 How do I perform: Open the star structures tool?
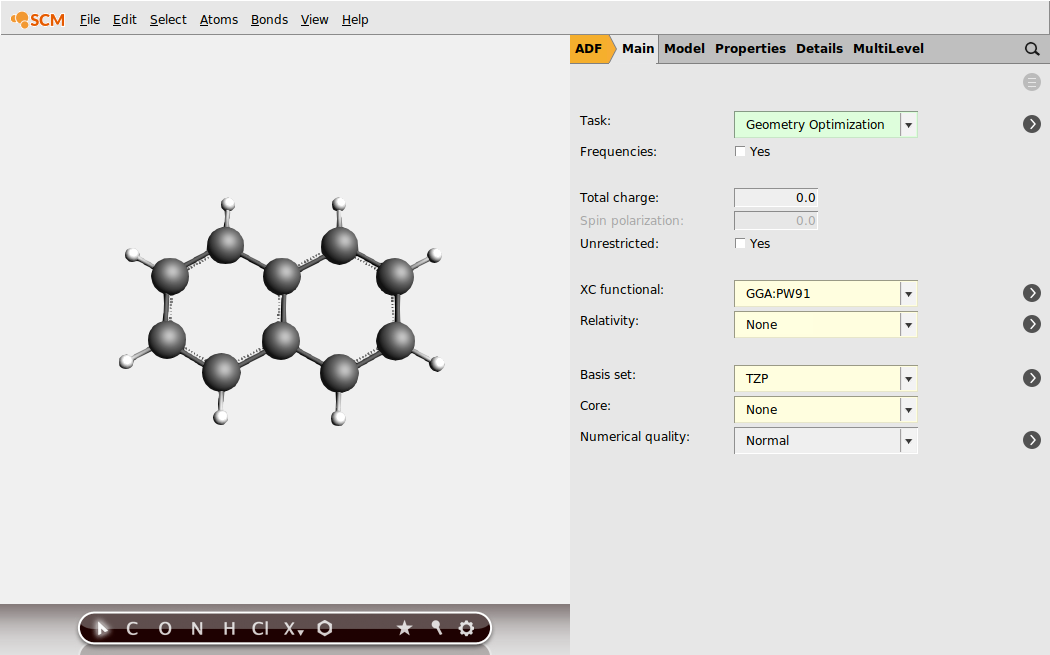coord(404,628)
